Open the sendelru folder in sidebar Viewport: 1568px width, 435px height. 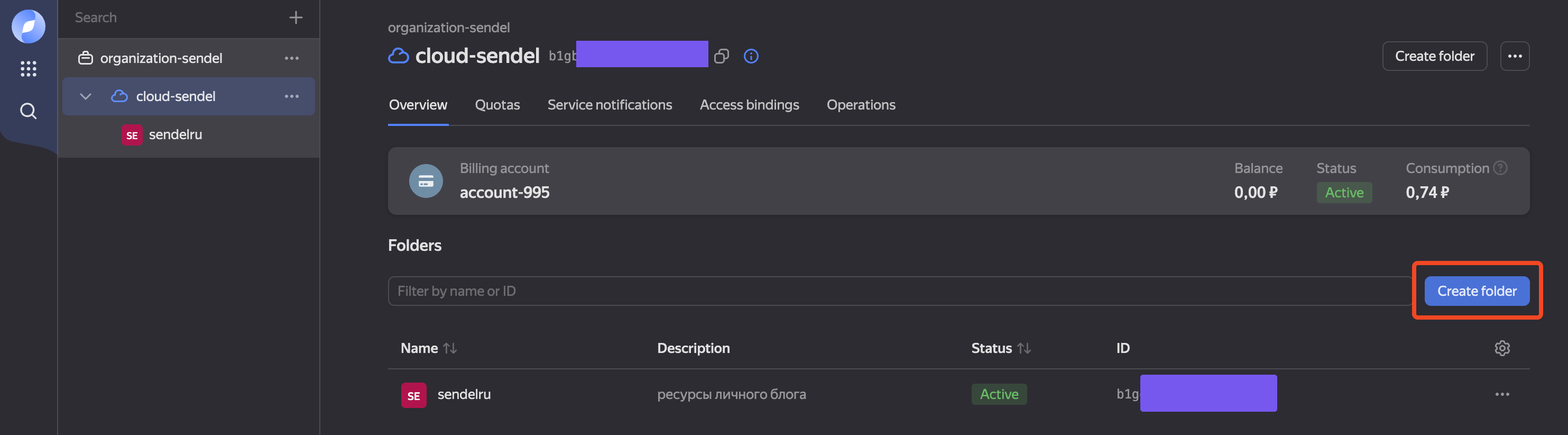[x=176, y=134]
